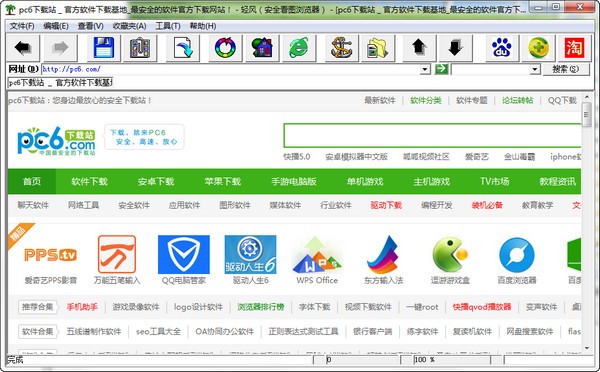Screen dimensions: 600x372
Task: Expand the search engine dropdown
Action: tap(535, 69)
